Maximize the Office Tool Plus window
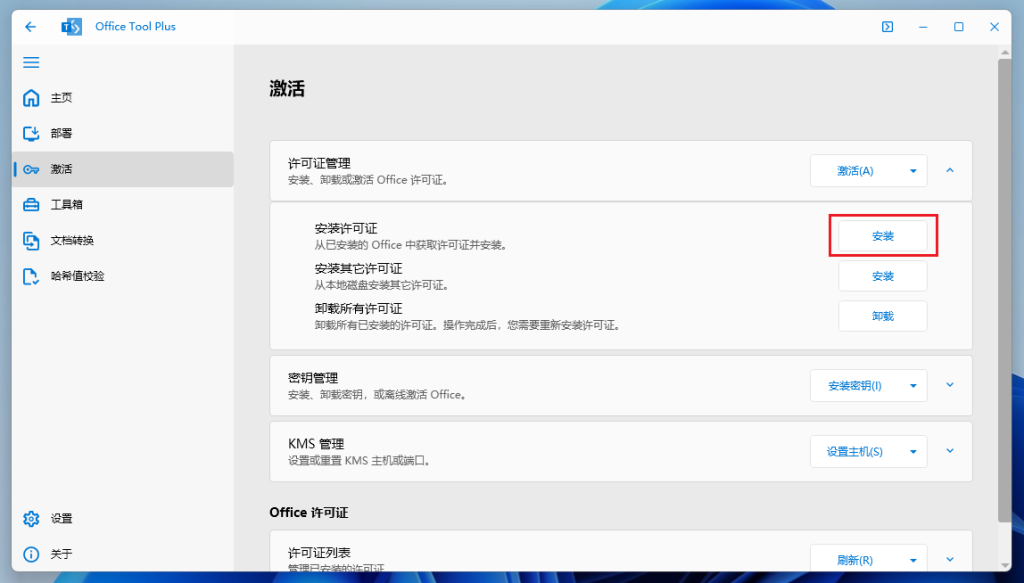 click(x=959, y=27)
